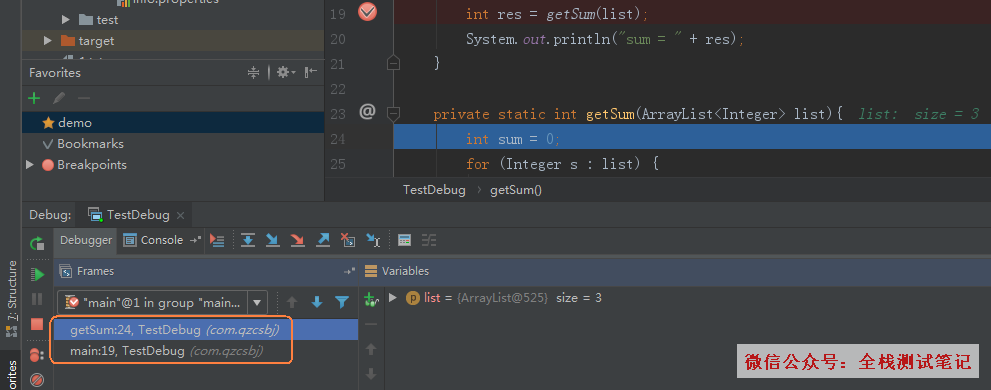The height and width of the screenshot is (390, 991).
Task: Click the move watch down arrow in Variables
Action: (371, 374)
